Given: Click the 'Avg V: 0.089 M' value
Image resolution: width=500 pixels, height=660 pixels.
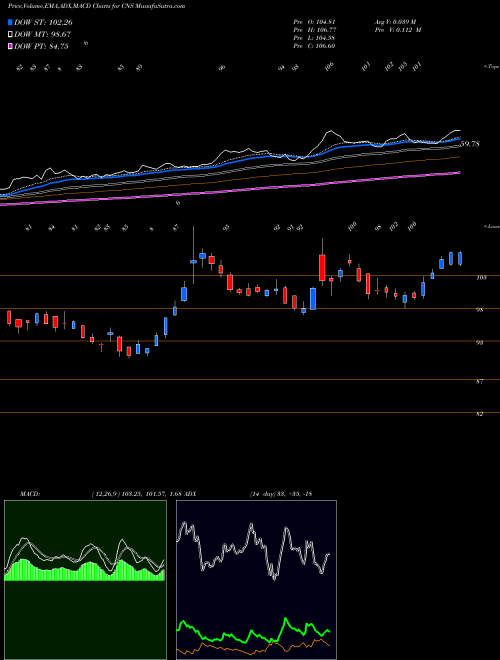Looking at the screenshot, I should [395, 22].
